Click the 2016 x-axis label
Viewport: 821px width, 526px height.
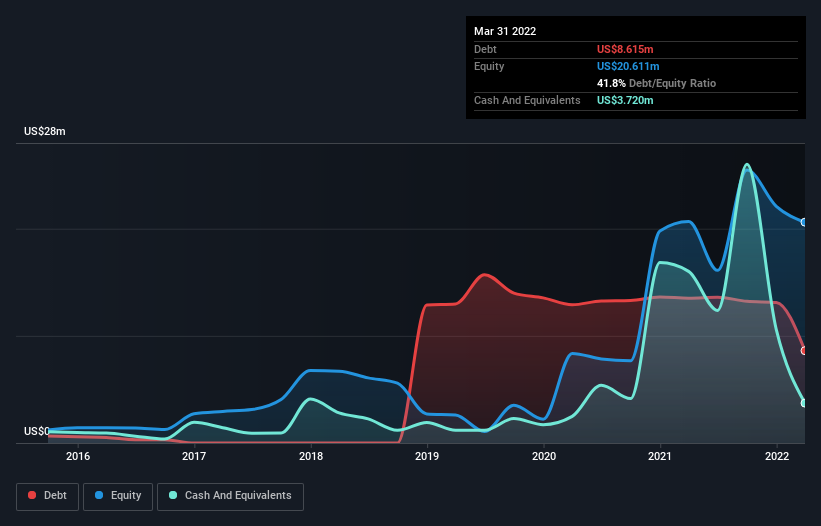coord(78,456)
